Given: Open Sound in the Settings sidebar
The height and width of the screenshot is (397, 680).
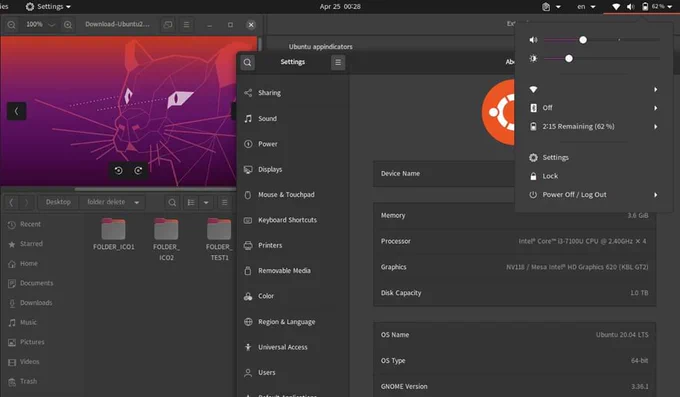Looking at the screenshot, I should tap(293, 118).
